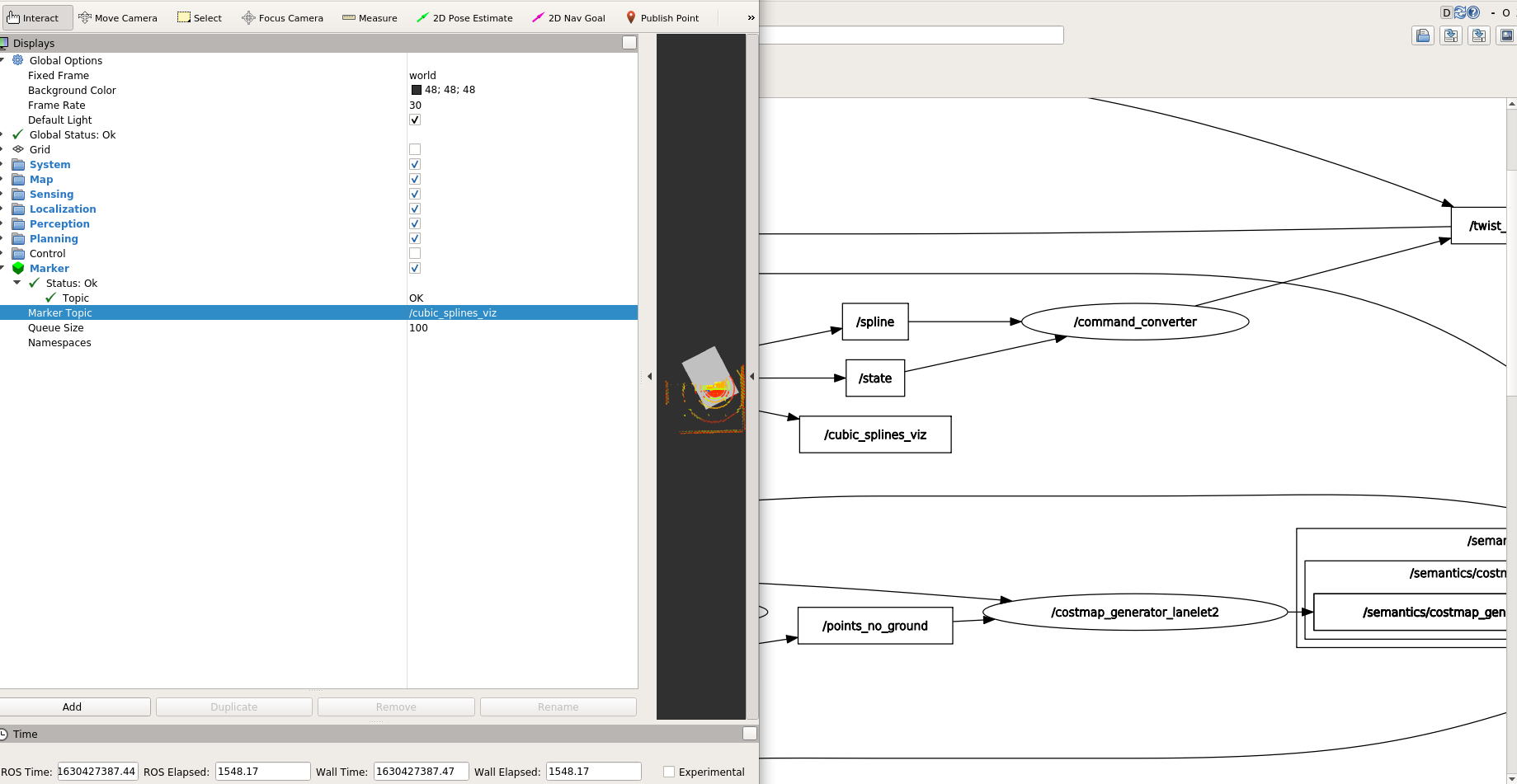Save the graph as an image
1517x784 pixels.
pyautogui.click(x=1506, y=35)
